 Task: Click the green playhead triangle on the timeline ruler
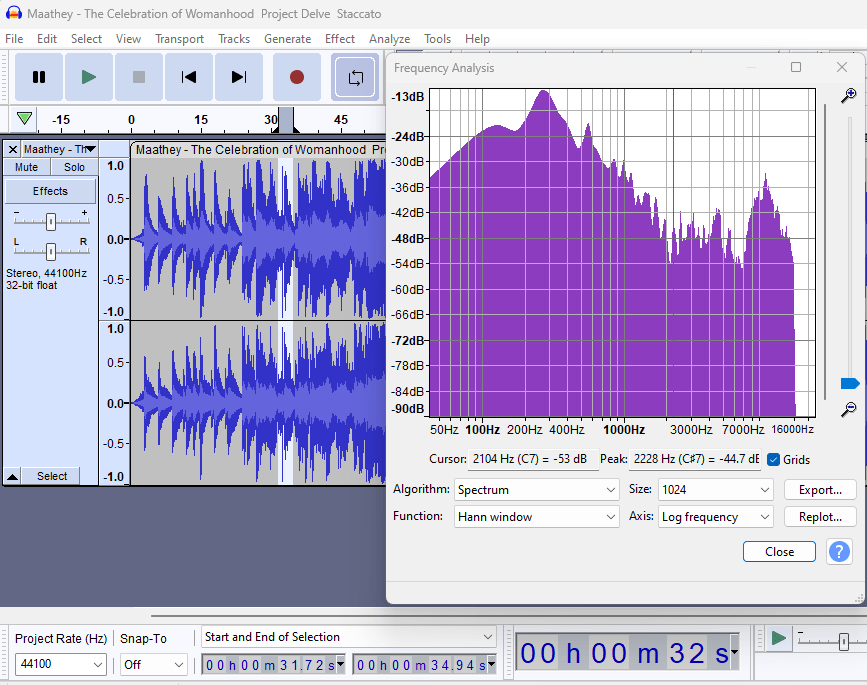tap(24, 118)
